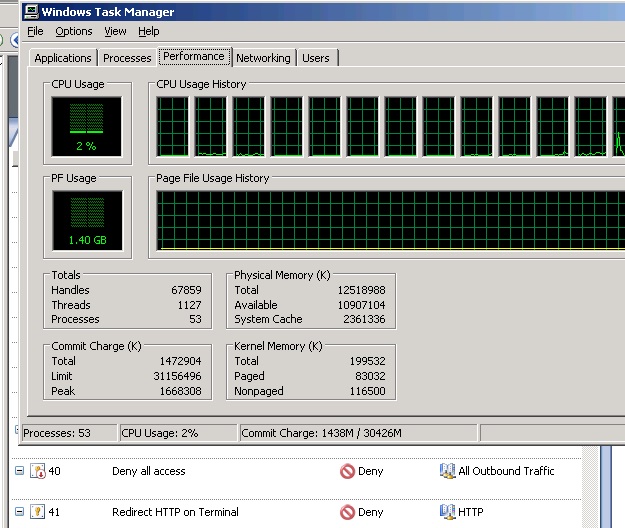
Task: Click the Deny icon in Redirect HTTP row
Action: [347, 512]
